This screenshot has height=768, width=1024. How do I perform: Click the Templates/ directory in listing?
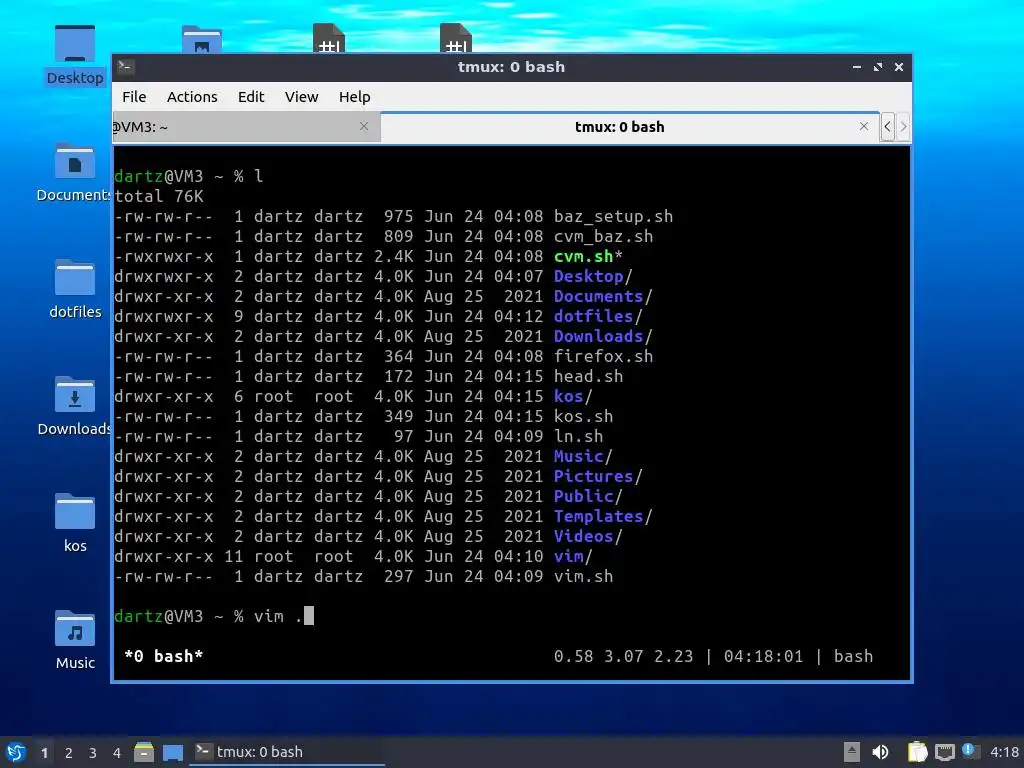603,516
